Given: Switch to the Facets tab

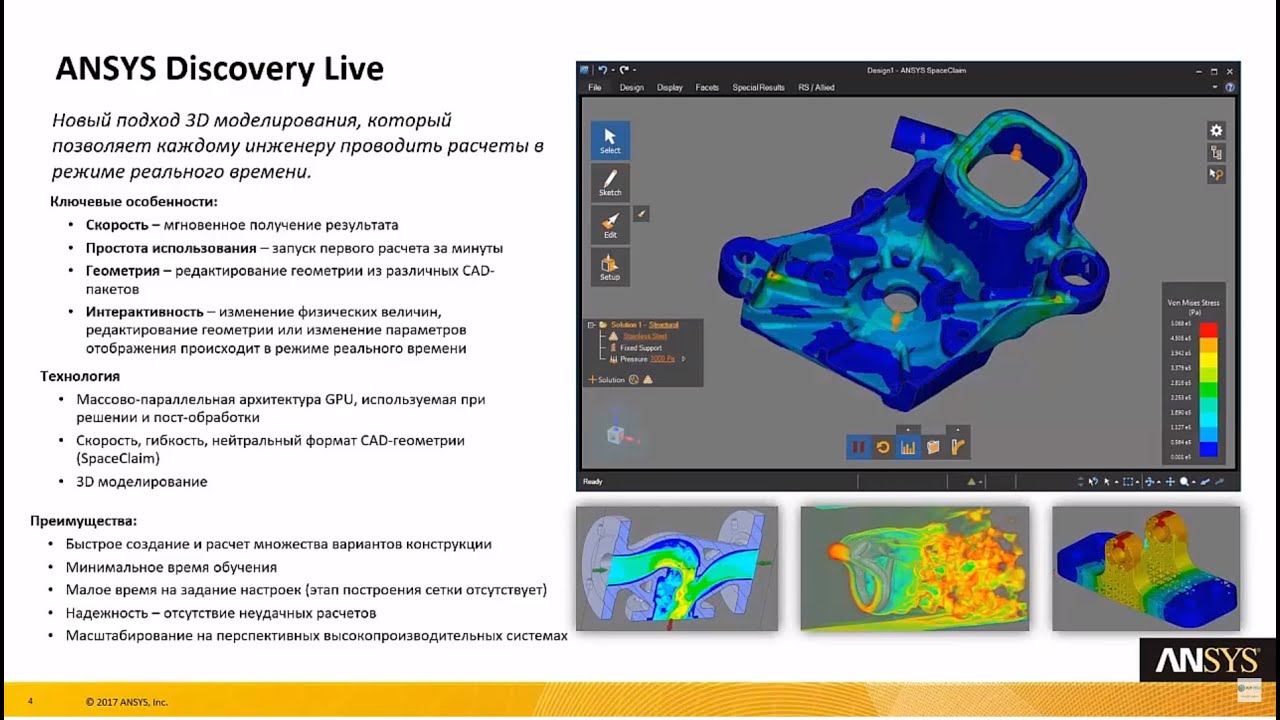Looking at the screenshot, I should click(707, 88).
